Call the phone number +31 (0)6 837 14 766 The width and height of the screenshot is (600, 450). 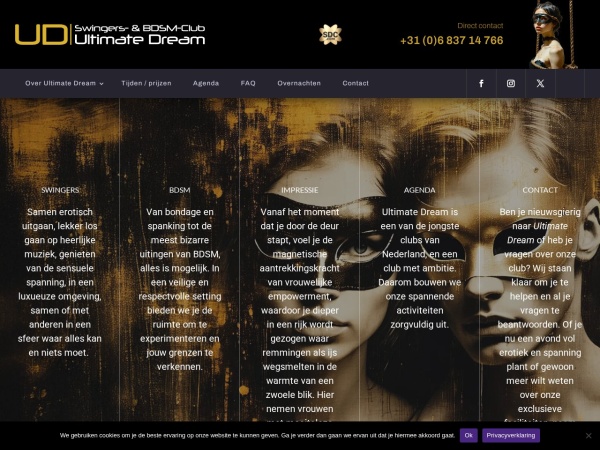tap(452, 40)
